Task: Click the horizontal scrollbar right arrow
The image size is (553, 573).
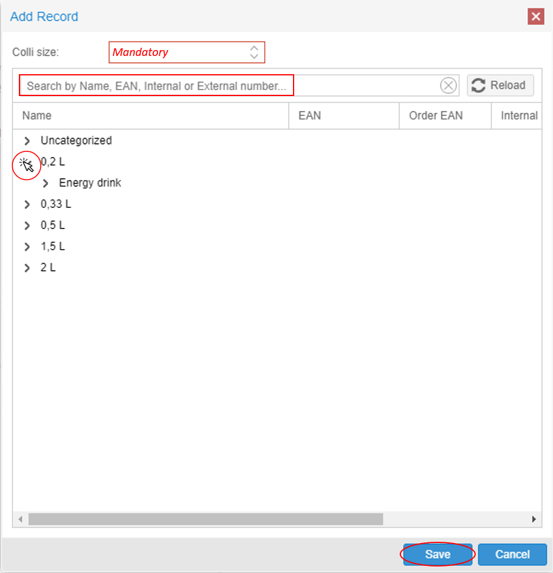Action: pyautogui.click(x=534, y=519)
